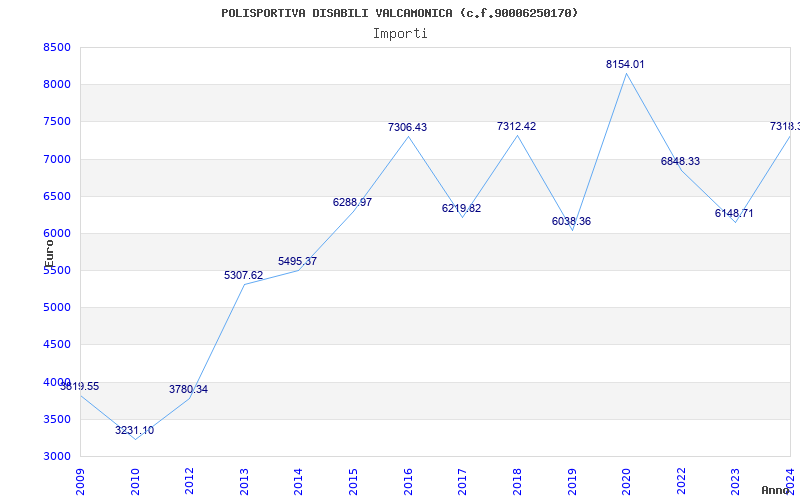The height and width of the screenshot is (500, 800).
Task: Click the 4500 y-axis tick label
Action: click(x=57, y=345)
